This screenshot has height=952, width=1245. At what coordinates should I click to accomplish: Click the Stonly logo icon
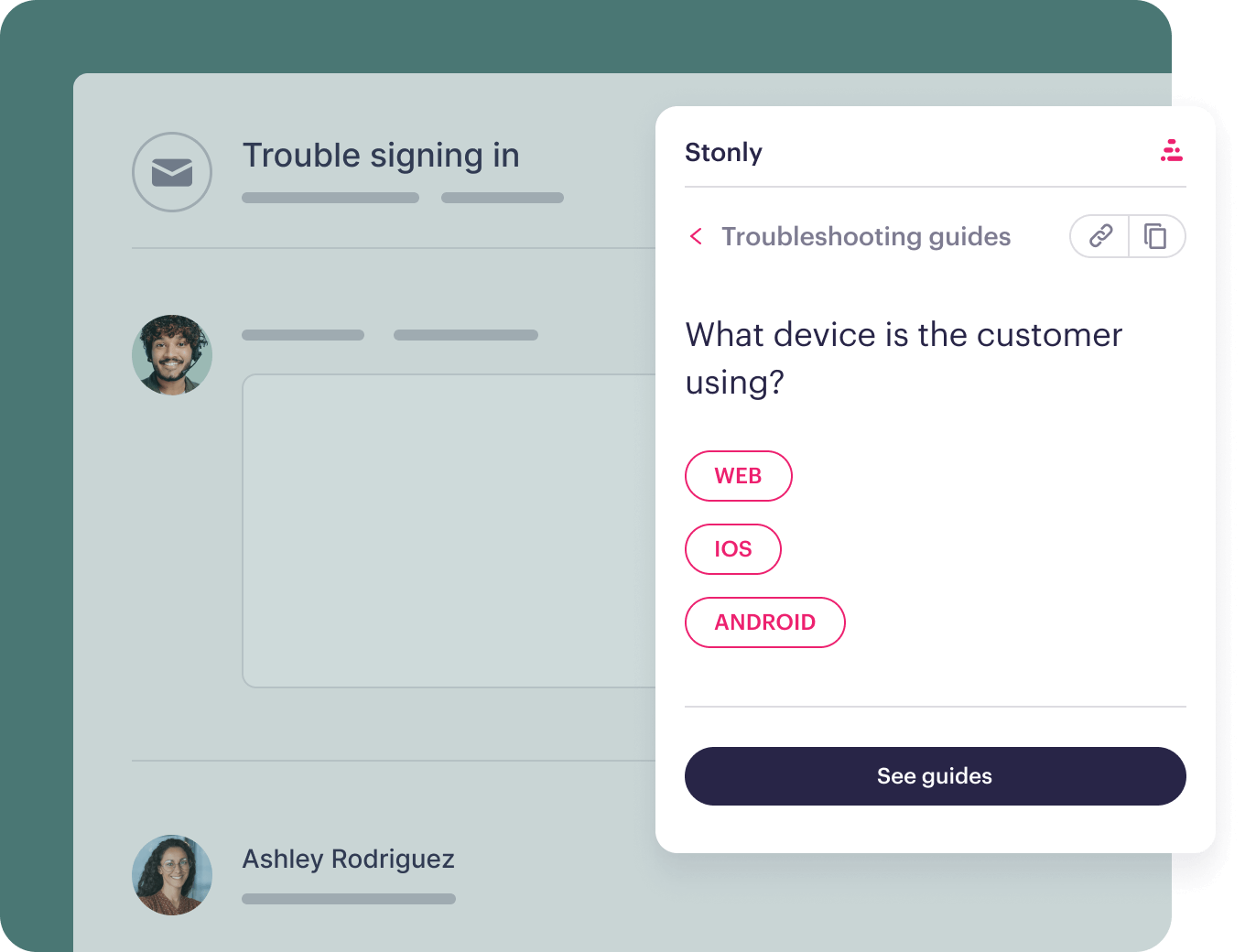(x=1172, y=151)
